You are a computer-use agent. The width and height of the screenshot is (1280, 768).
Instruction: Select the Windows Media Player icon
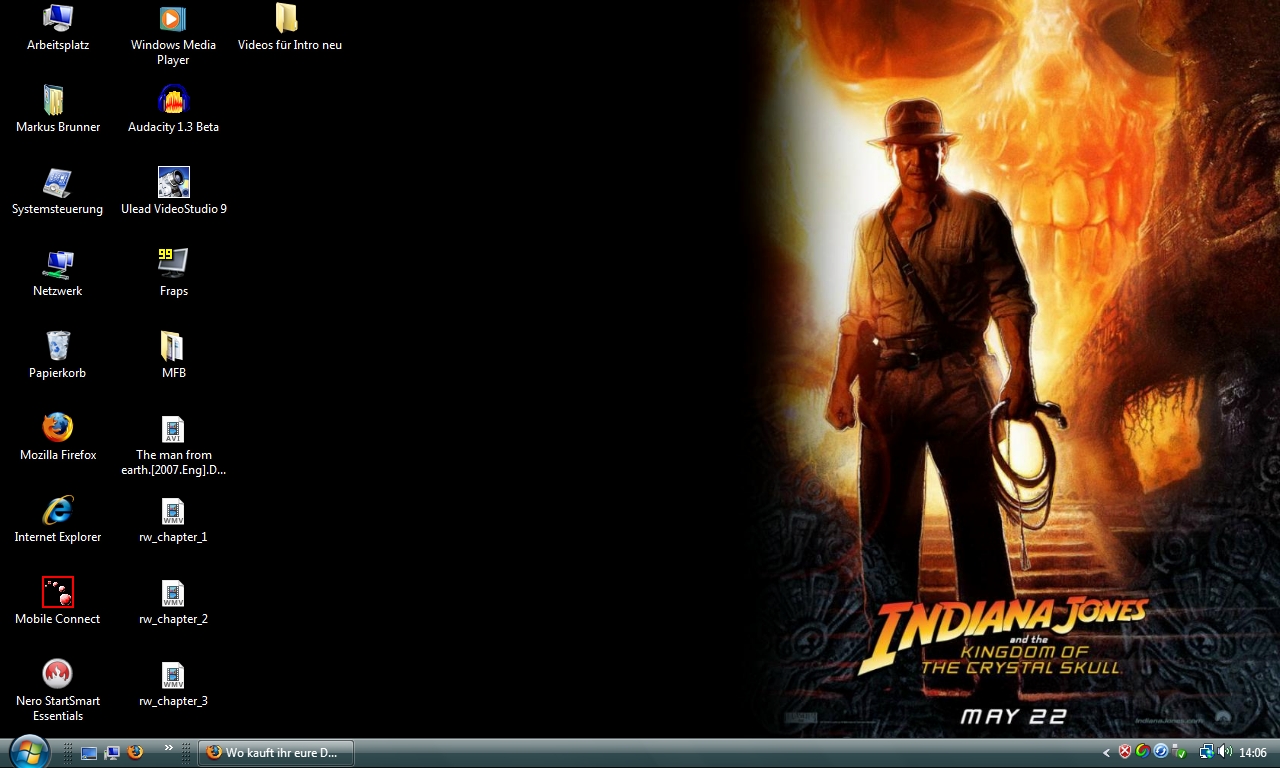(x=173, y=18)
